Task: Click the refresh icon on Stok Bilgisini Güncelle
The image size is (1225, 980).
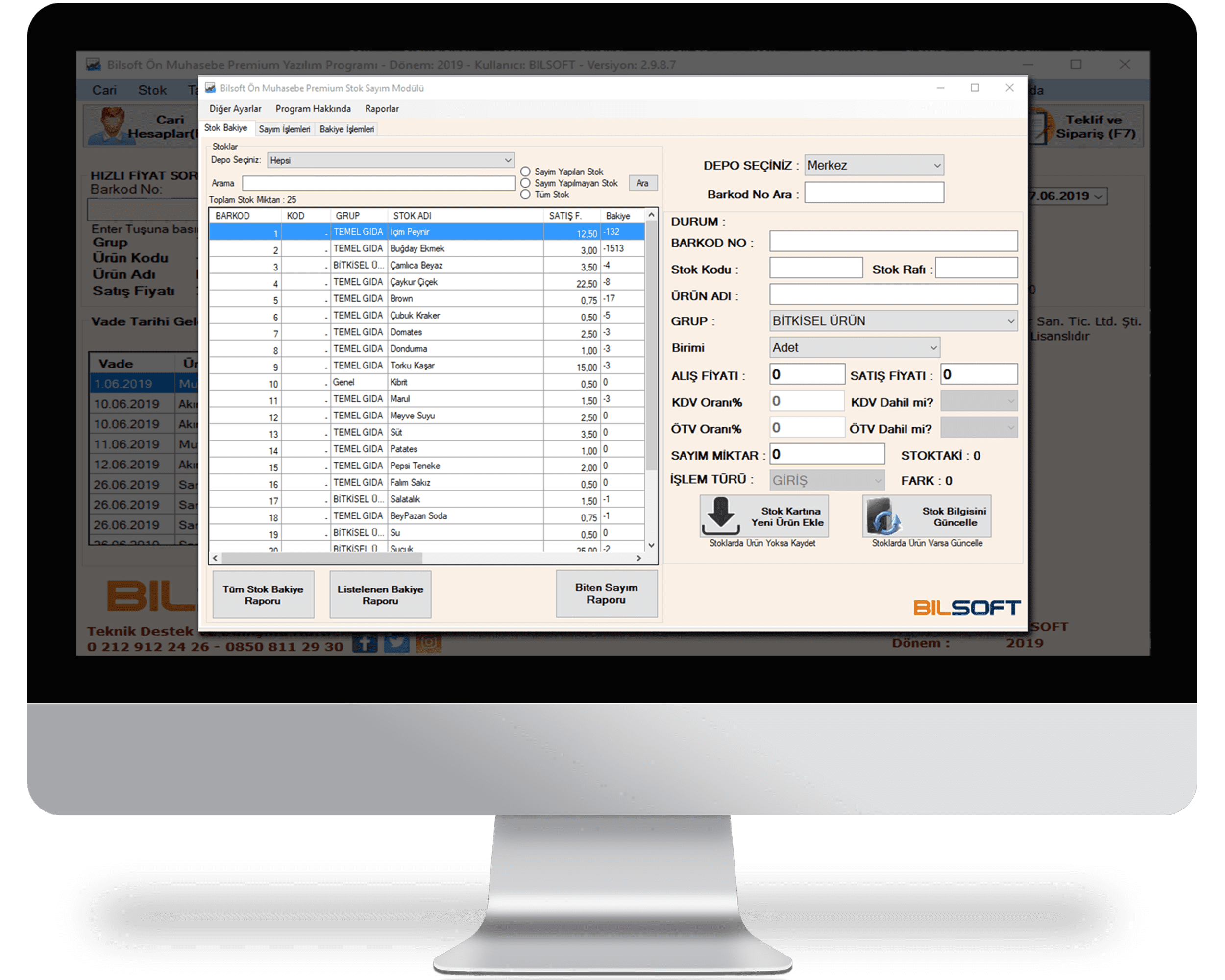Action: 884,516
